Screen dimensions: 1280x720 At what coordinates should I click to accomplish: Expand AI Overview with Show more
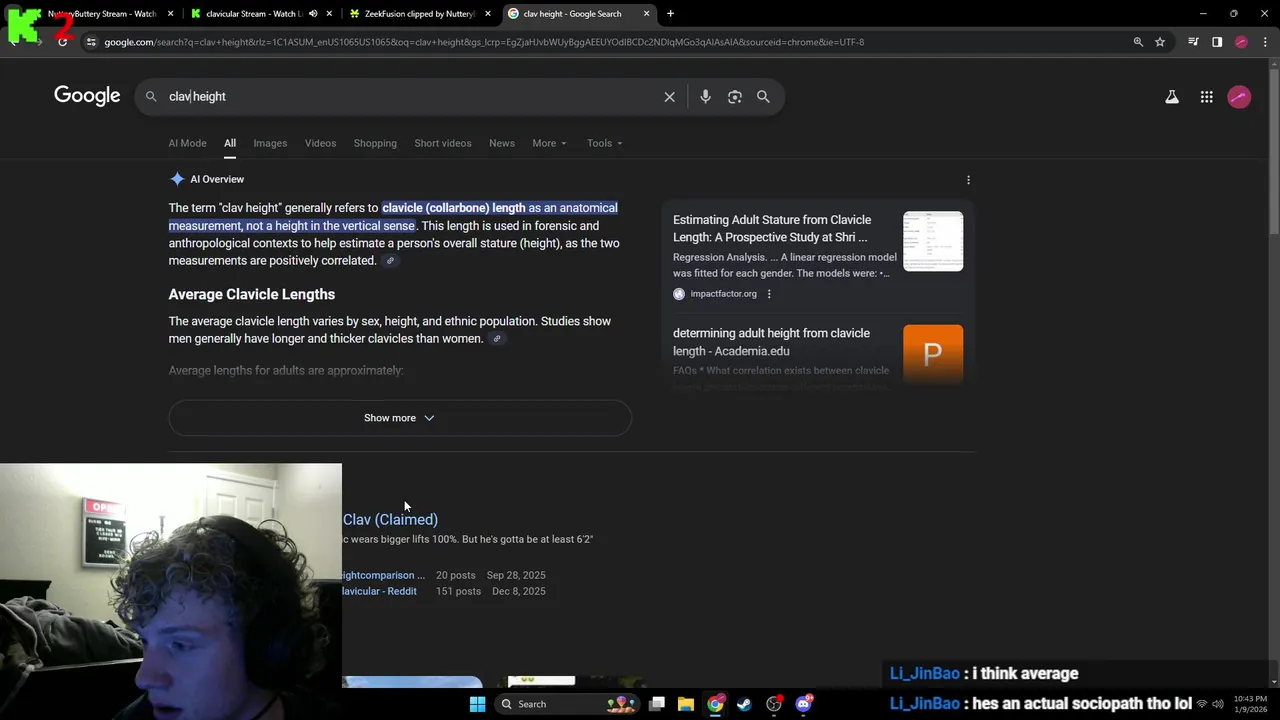click(x=400, y=418)
